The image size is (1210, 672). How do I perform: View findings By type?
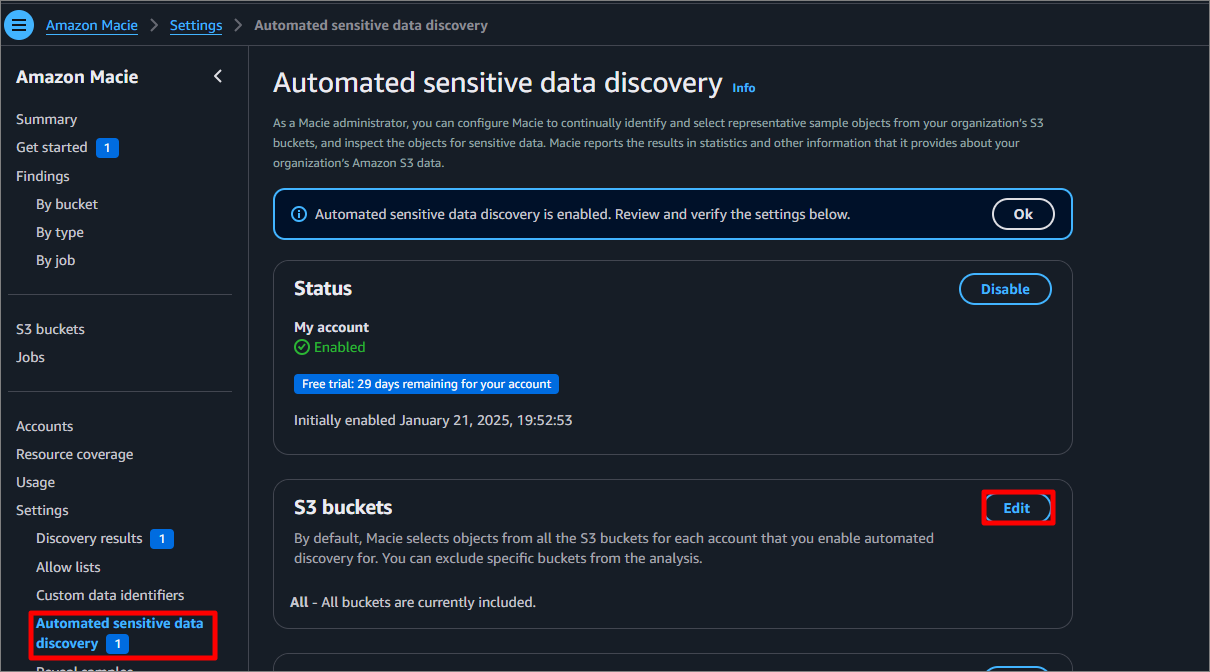60,232
